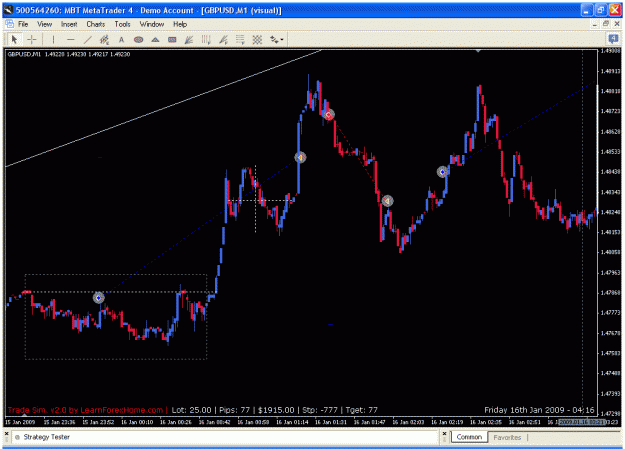Click the highlighted date label on time axis
Viewport: 625px width, 449px height.
click(x=582, y=422)
